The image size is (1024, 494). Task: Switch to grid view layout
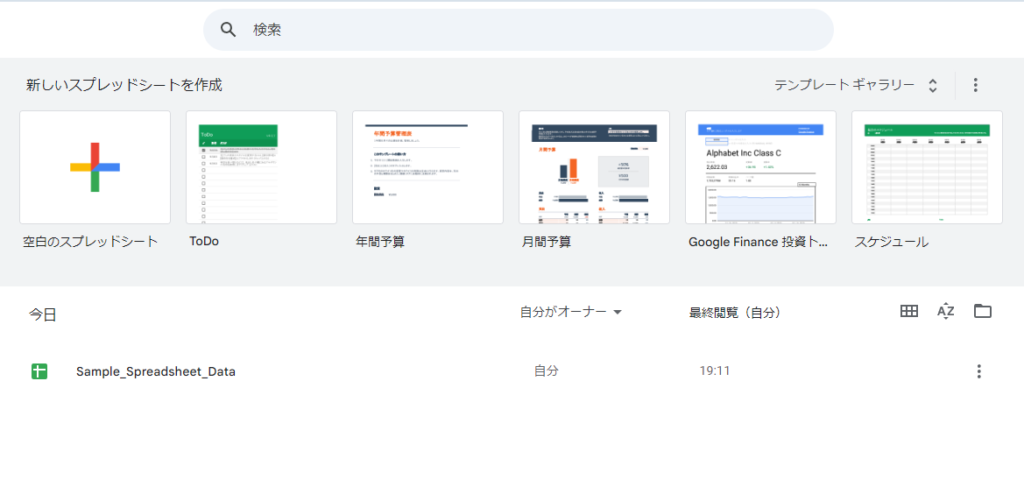pos(909,312)
